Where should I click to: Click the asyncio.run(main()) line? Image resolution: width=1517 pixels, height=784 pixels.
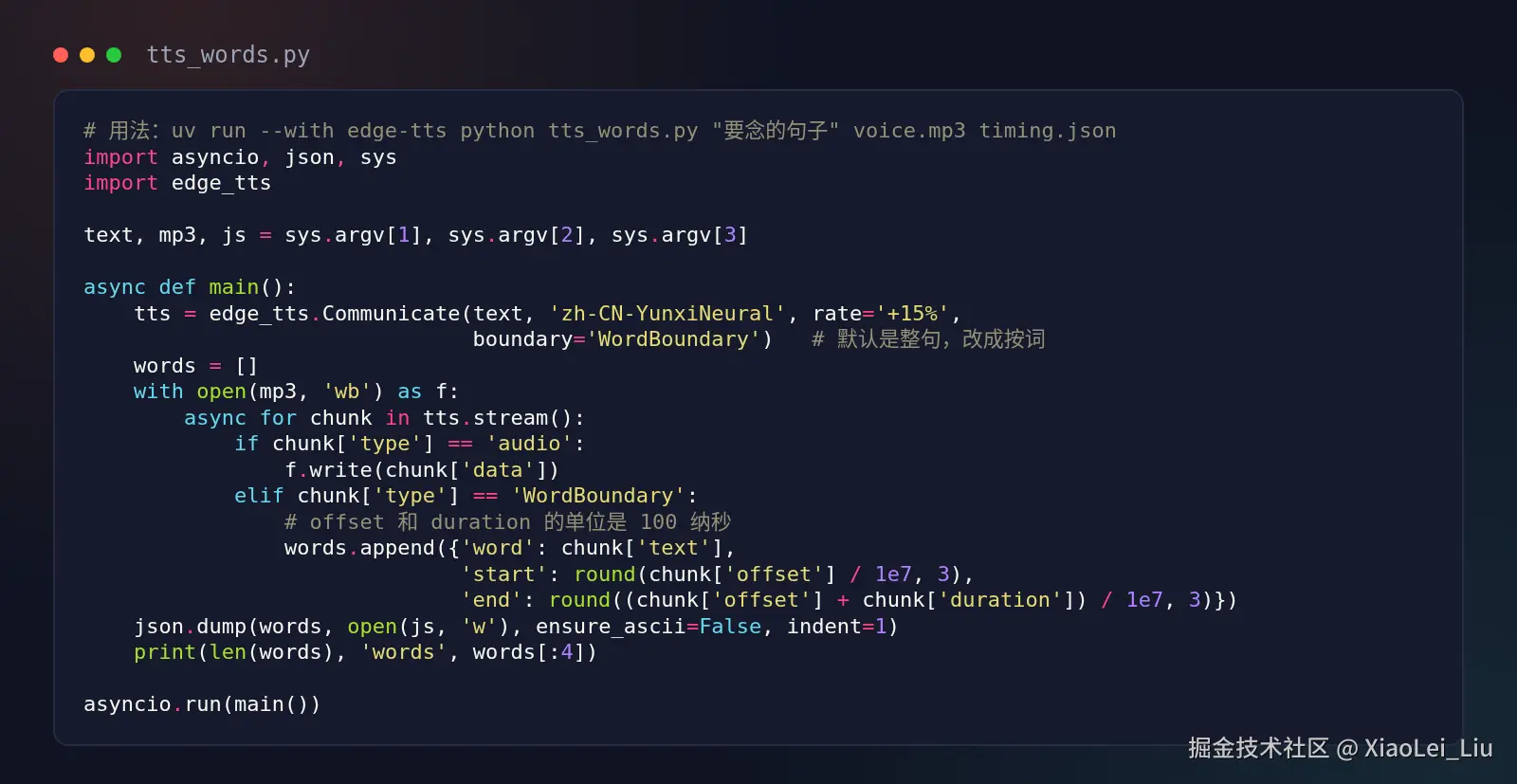click(x=202, y=704)
